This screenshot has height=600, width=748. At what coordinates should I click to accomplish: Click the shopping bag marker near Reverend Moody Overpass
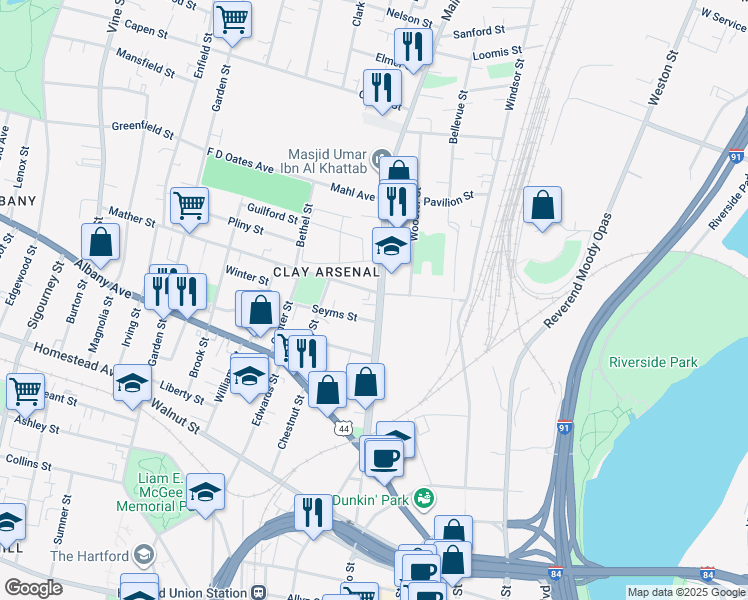542,205
